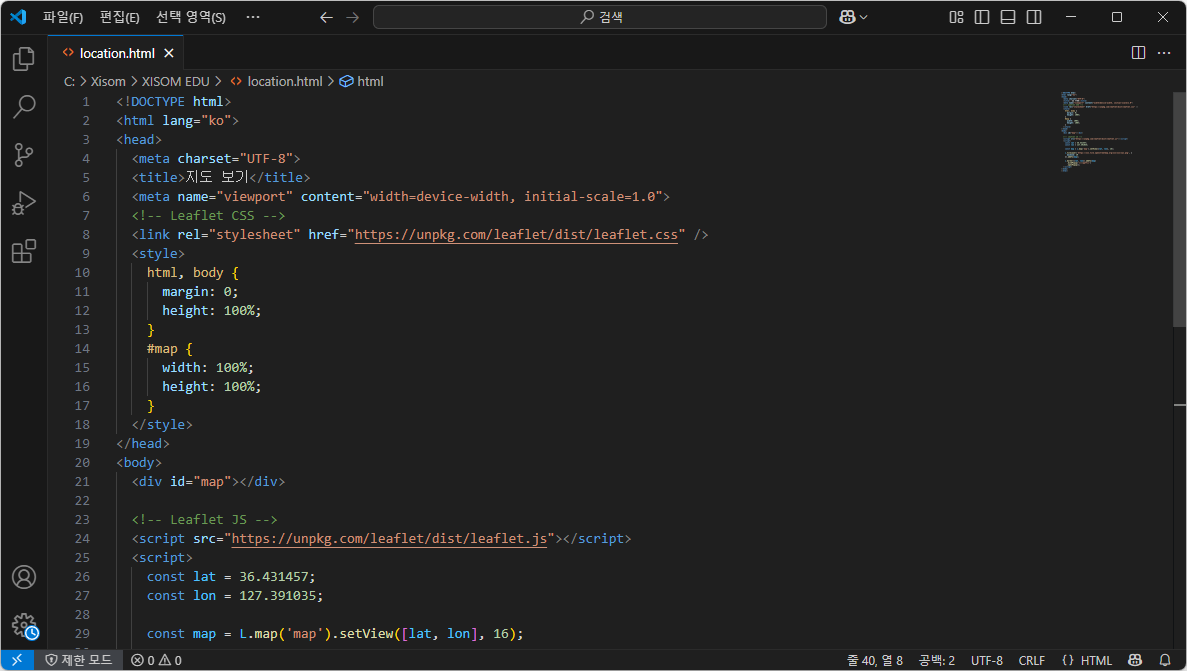Open the 파일(F) menu
The image size is (1187, 671).
[63, 17]
